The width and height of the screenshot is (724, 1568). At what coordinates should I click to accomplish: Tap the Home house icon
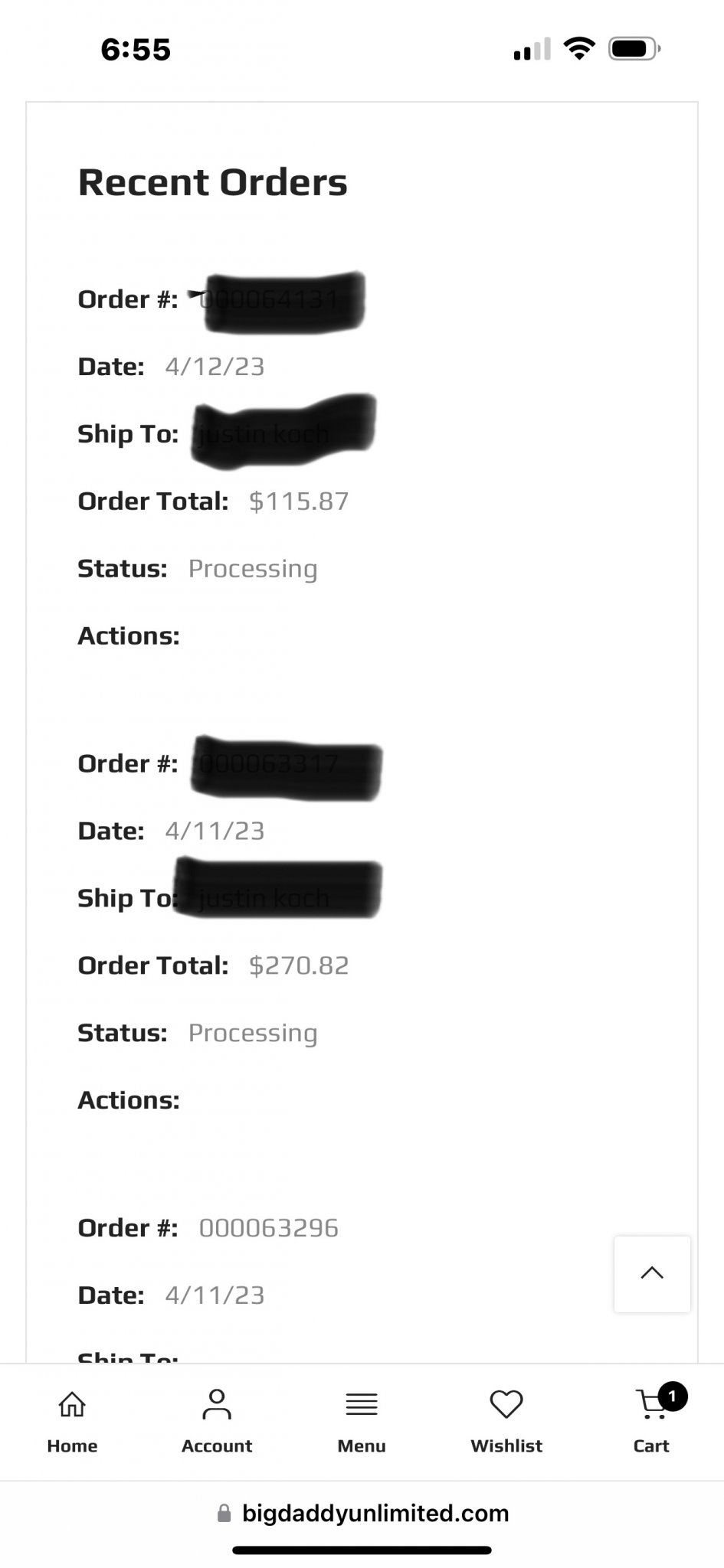pos(72,1404)
